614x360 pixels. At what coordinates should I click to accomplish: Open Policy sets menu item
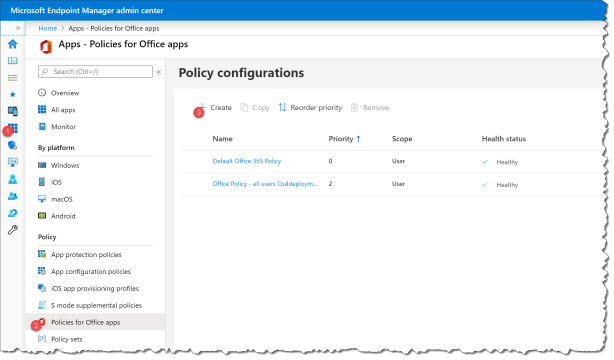click(x=67, y=339)
